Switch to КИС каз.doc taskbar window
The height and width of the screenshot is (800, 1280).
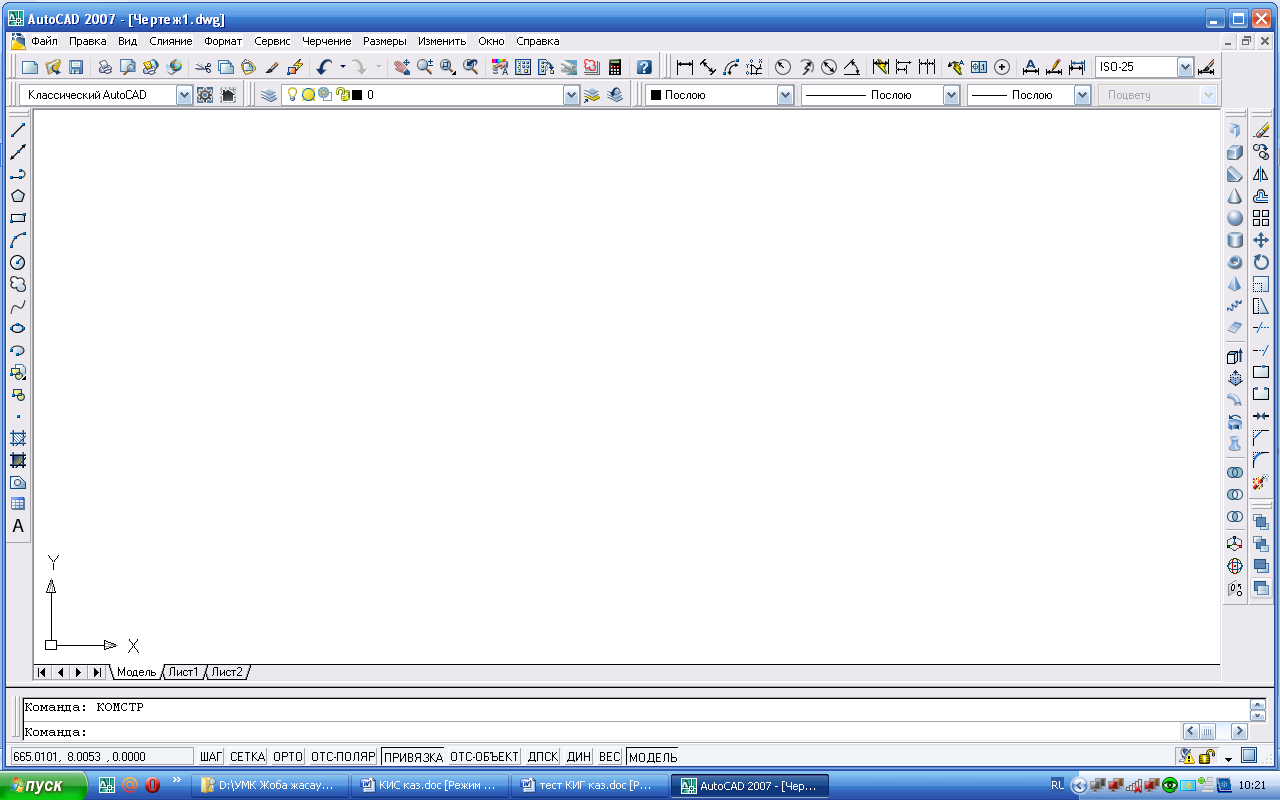click(x=430, y=785)
